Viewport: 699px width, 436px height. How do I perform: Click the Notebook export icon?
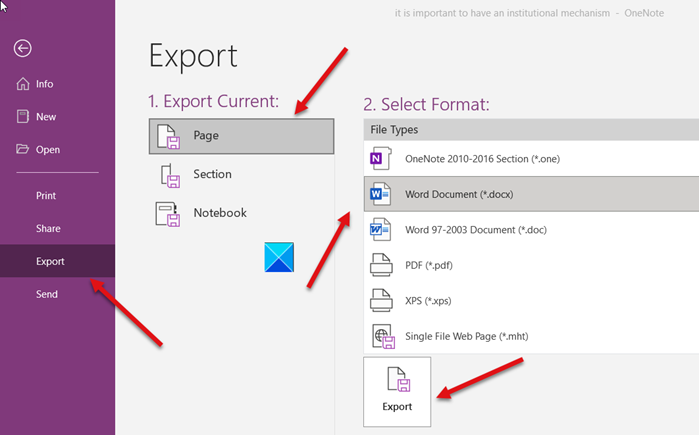point(167,213)
